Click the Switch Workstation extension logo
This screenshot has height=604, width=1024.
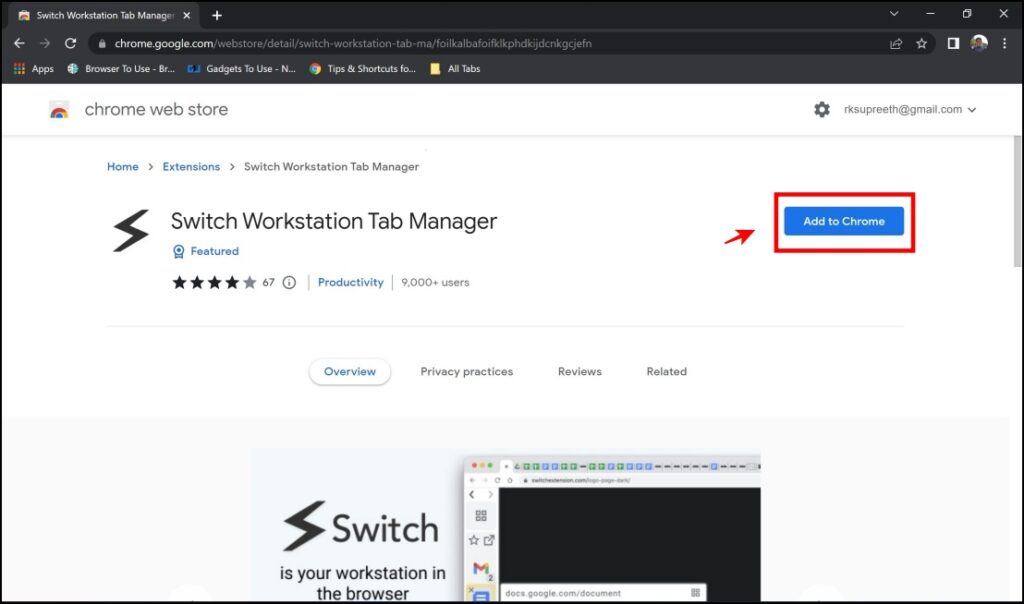tap(131, 230)
